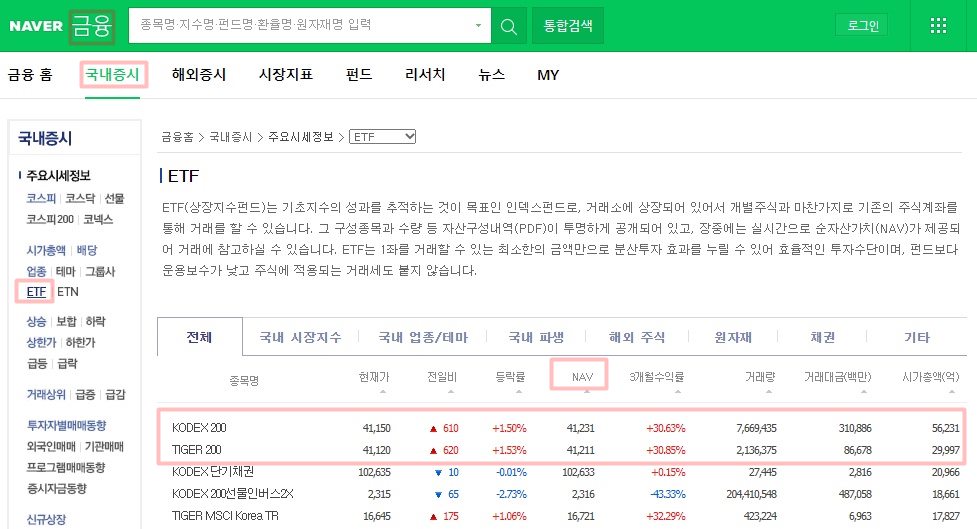Click the NAVER logo
Screen dimensions: 977x529
coord(36,26)
